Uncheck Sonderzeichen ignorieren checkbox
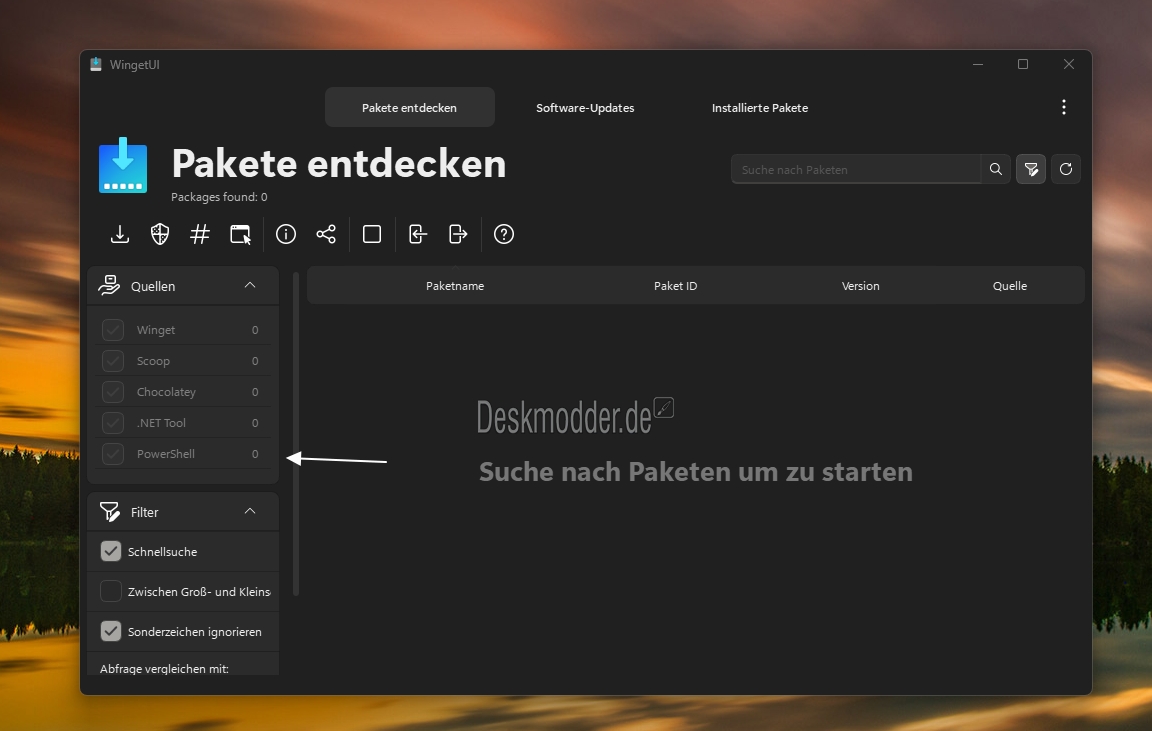 pos(111,630)
